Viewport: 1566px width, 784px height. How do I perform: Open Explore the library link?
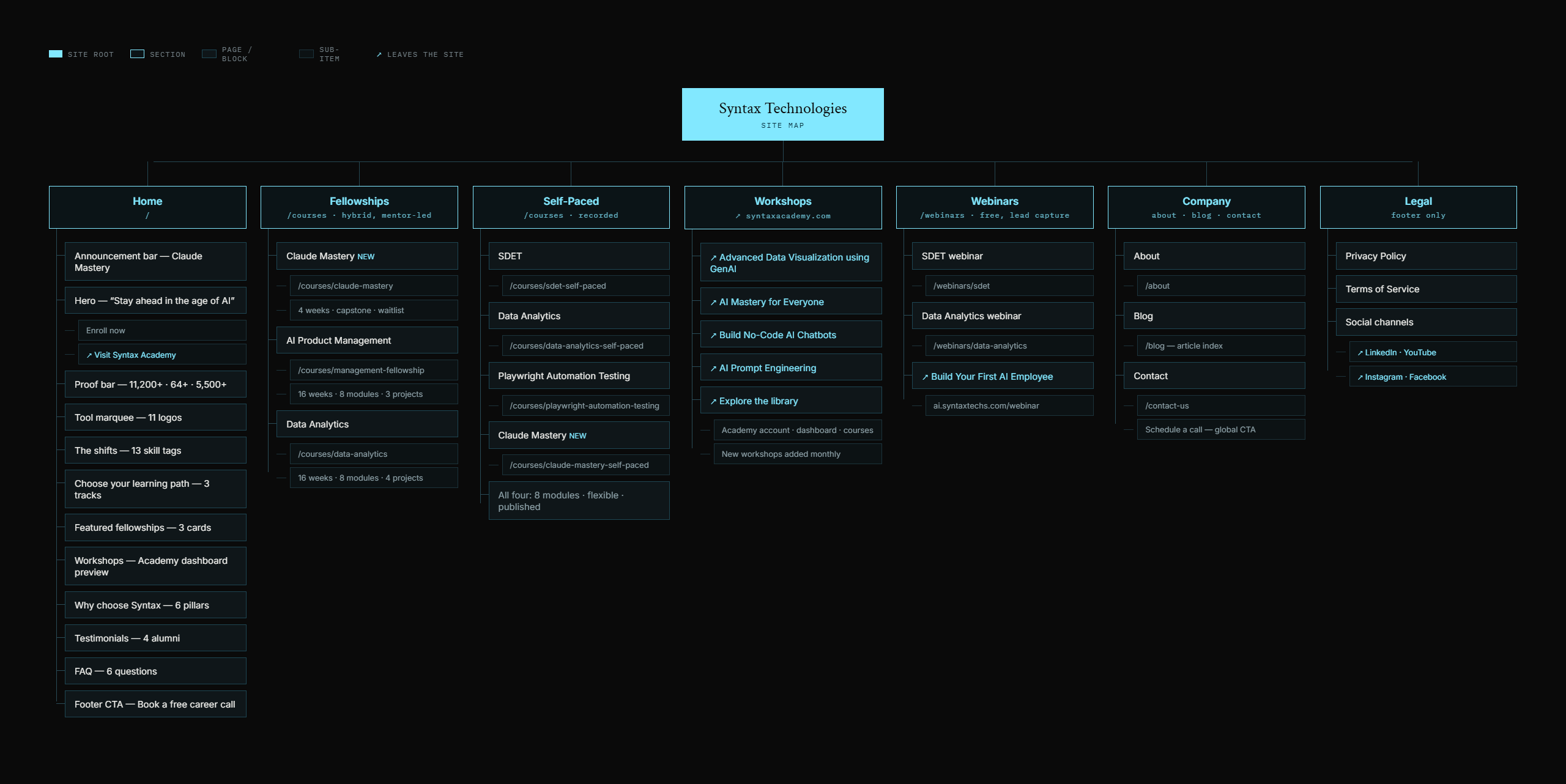point(791,401)
